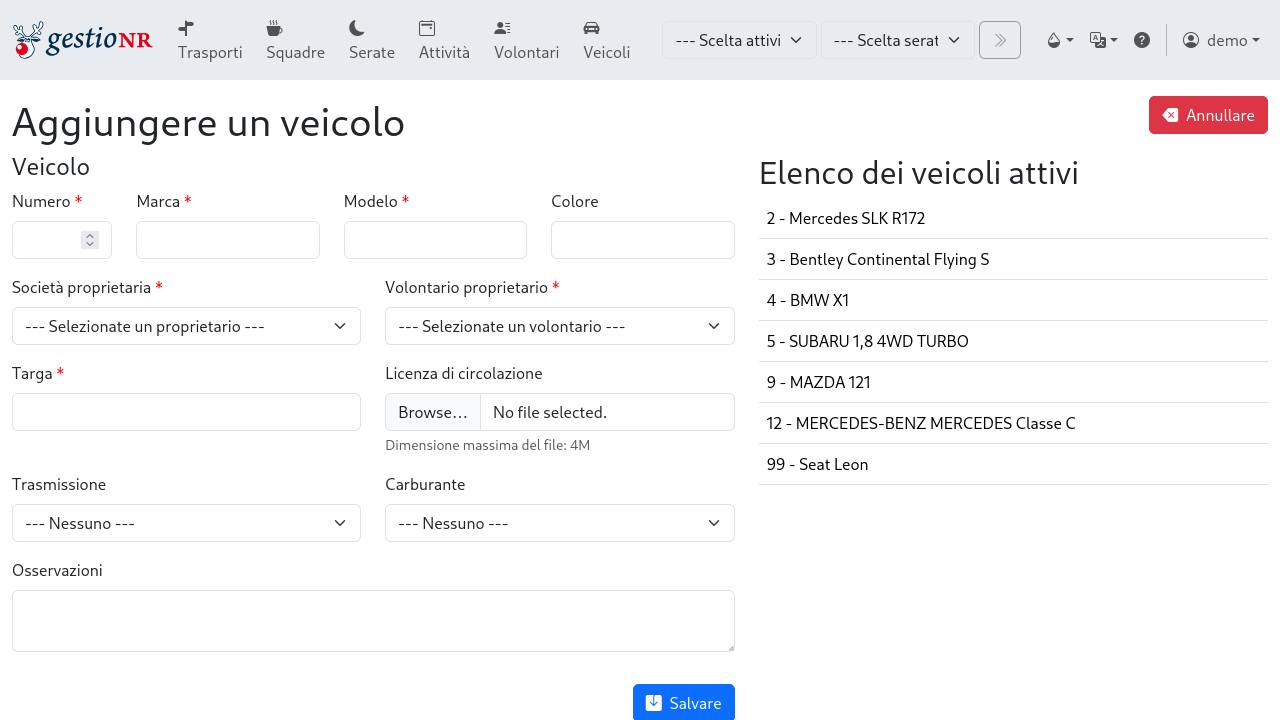This screenshot has width=1280, height=720.
Task: Click the help question mark icon
Action: (x=1141, y=40)
